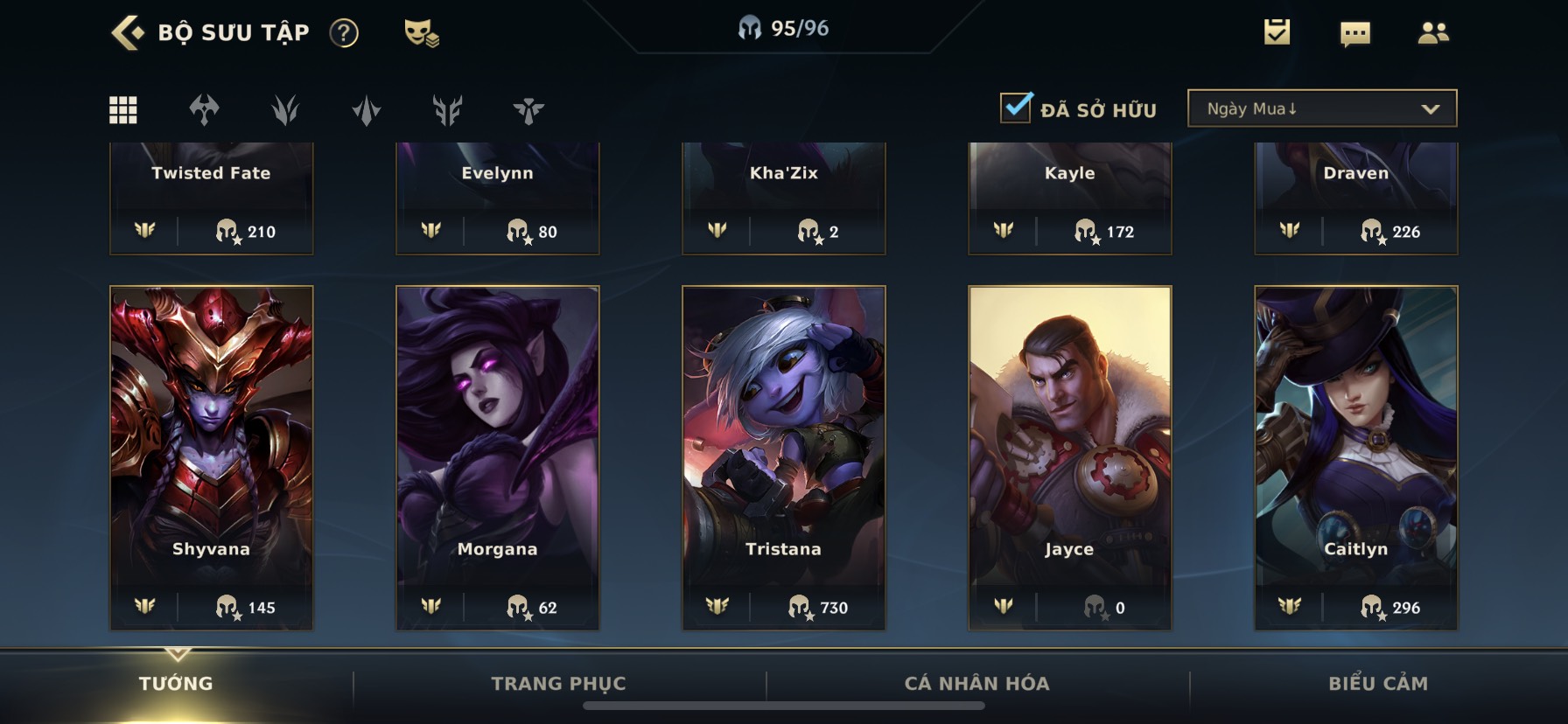Open the chat bubble icon
This screenshot has width=1568, height=724.
[x=1354, y=34]
